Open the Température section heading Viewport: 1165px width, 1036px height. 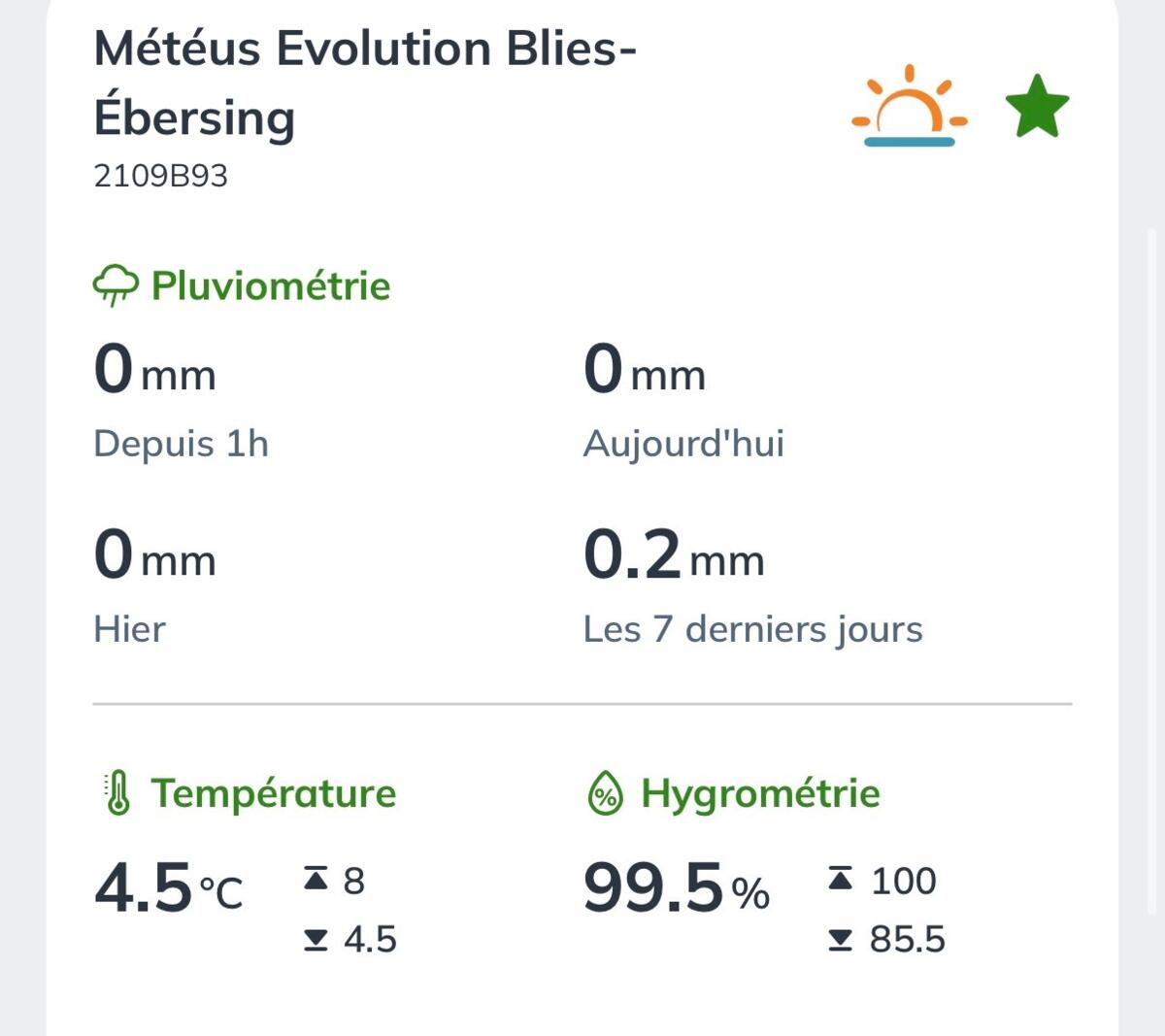274,793
